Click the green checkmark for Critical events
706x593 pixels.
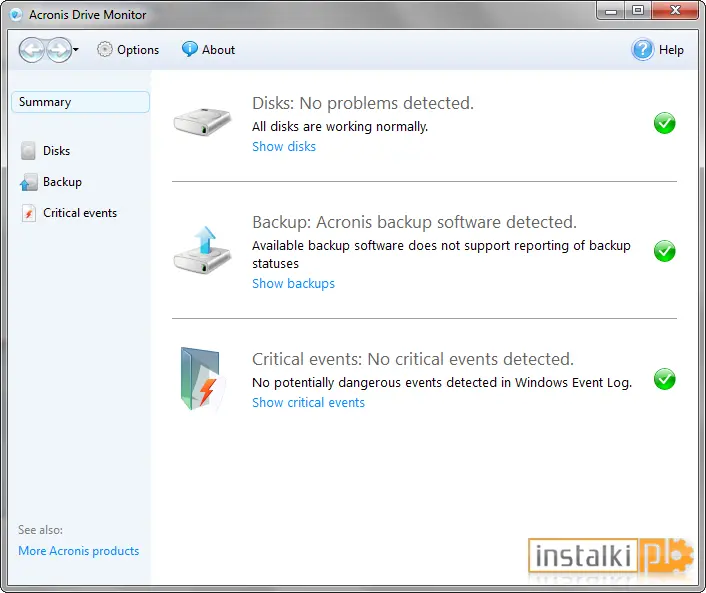point(665,379)
